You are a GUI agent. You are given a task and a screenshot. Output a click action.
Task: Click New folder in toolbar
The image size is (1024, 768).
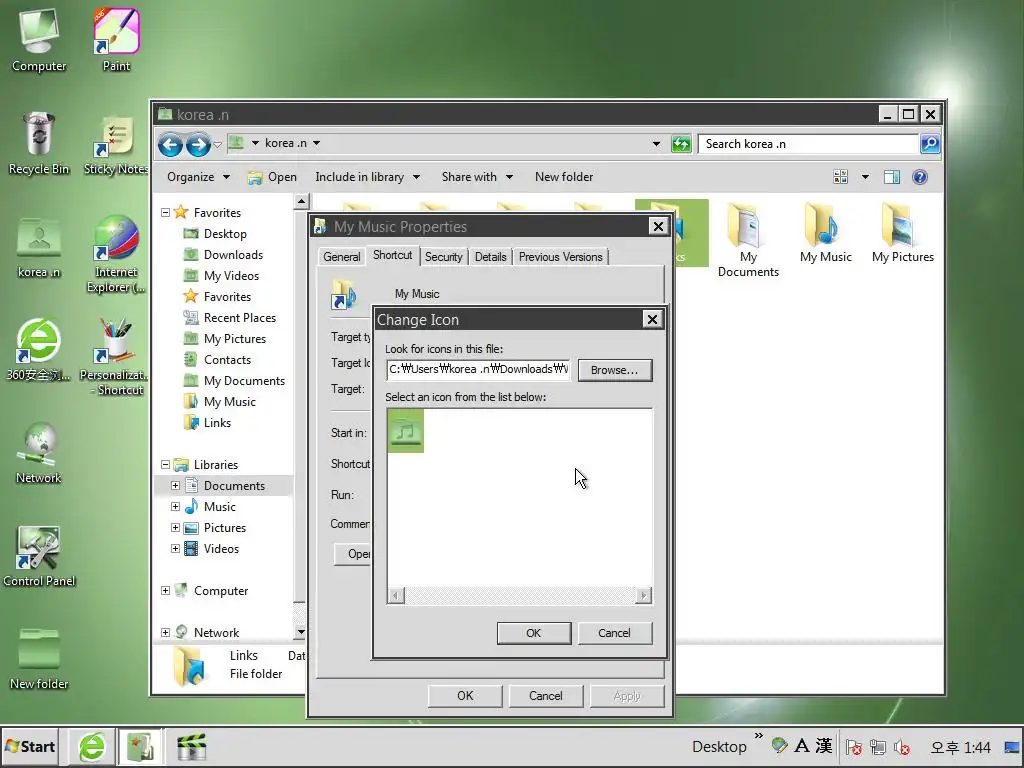(x=564, y=177)
